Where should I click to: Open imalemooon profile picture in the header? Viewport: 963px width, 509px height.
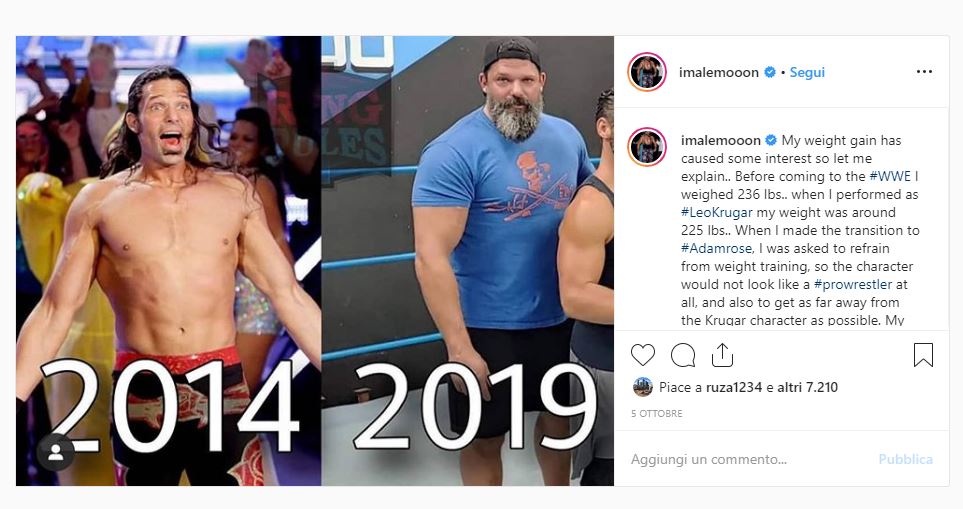point(647,72)
